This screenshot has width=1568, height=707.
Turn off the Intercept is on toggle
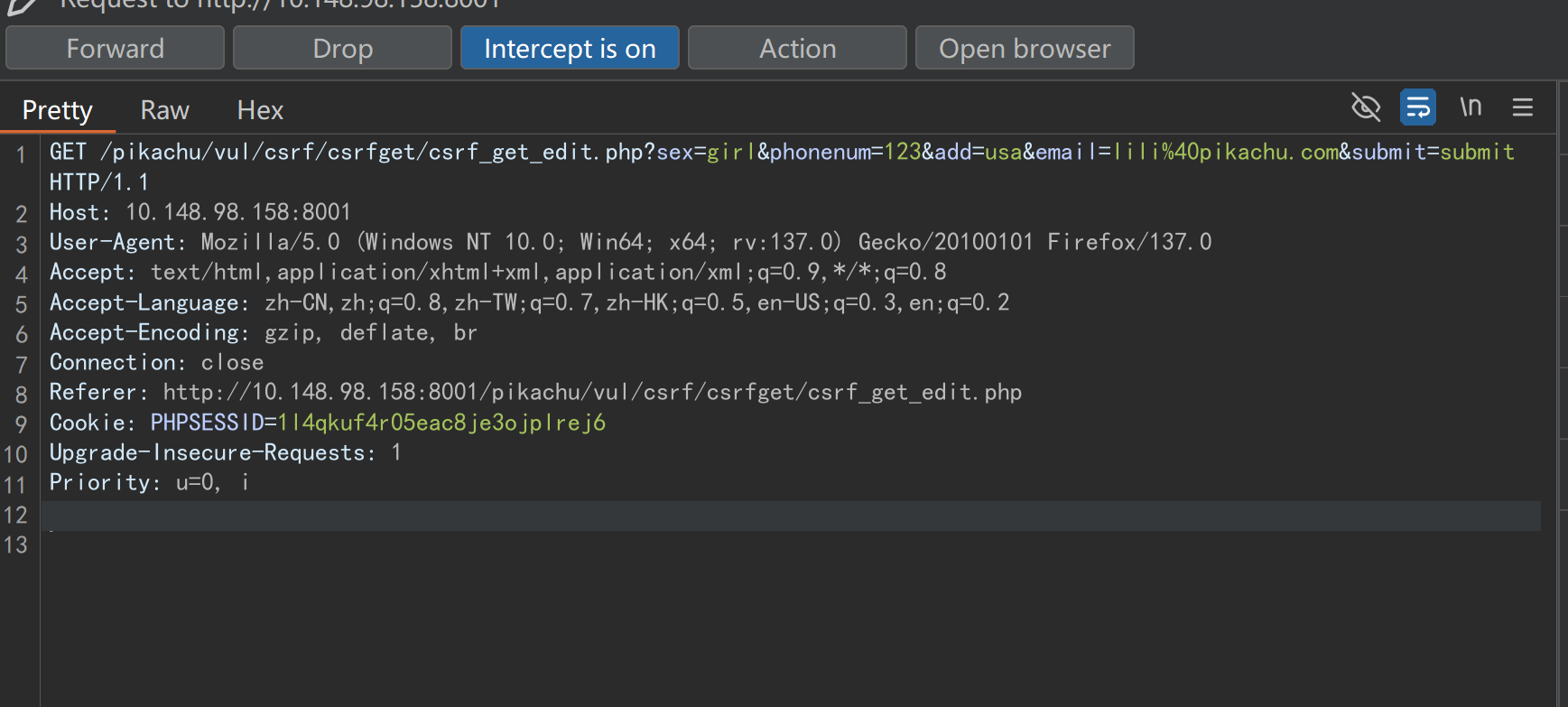tap(570, 49)
